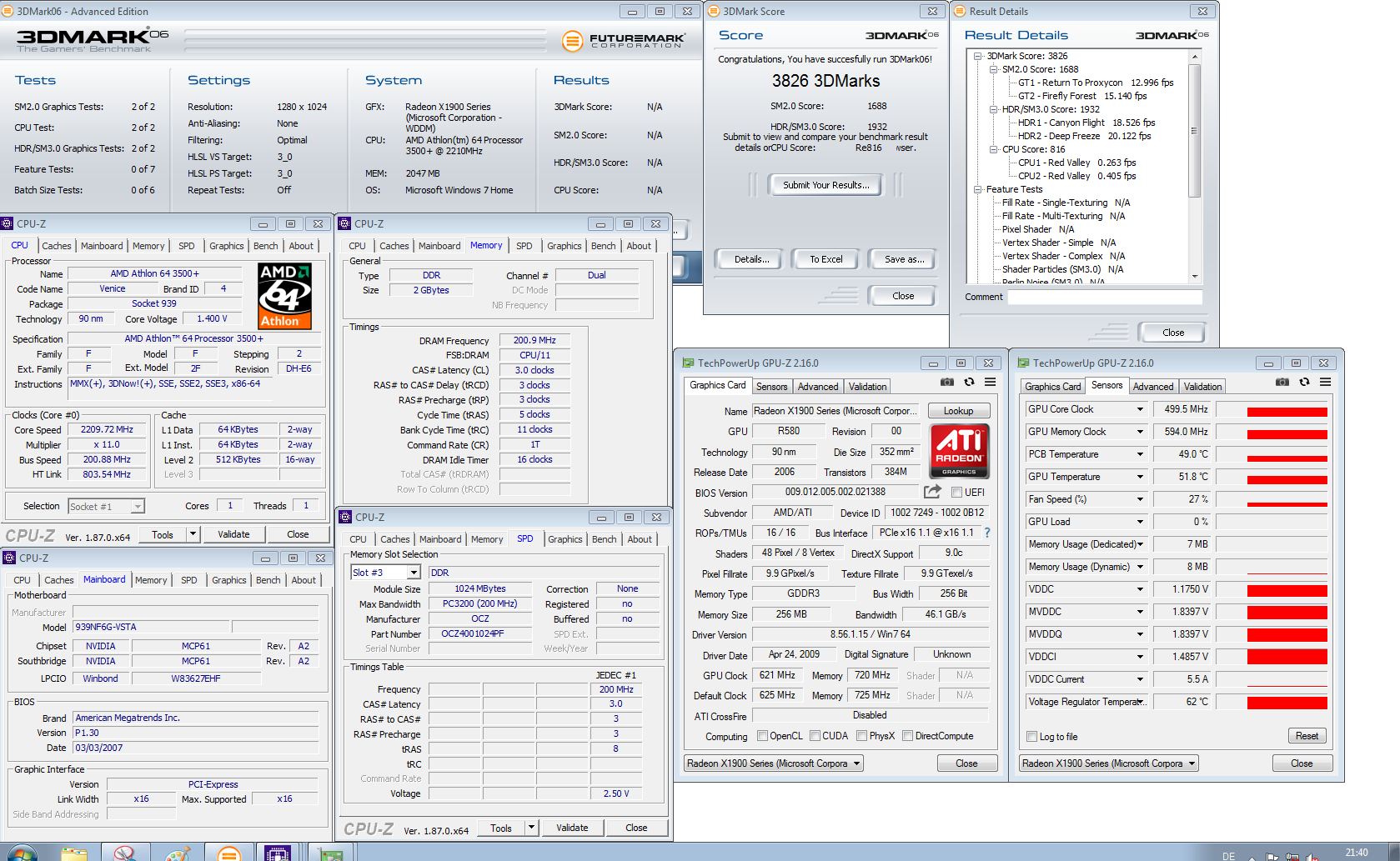The height and width of the screenshot is (861, 1400).
Task: Click the refresh icon in GPU-Z Sensors window
Action: 1304,382
